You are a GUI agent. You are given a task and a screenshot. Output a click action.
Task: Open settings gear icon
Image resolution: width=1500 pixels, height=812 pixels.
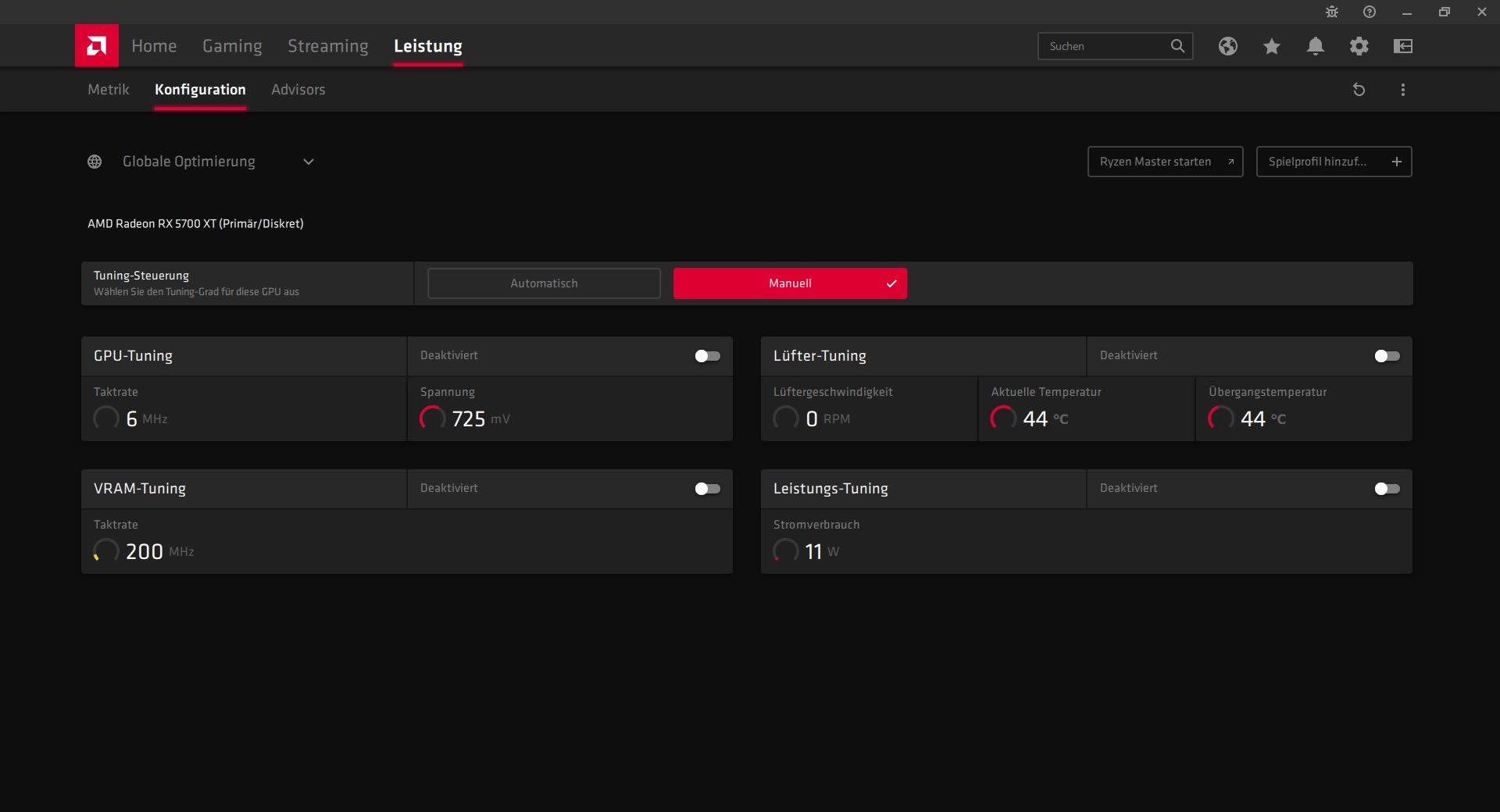point(1359,46)
